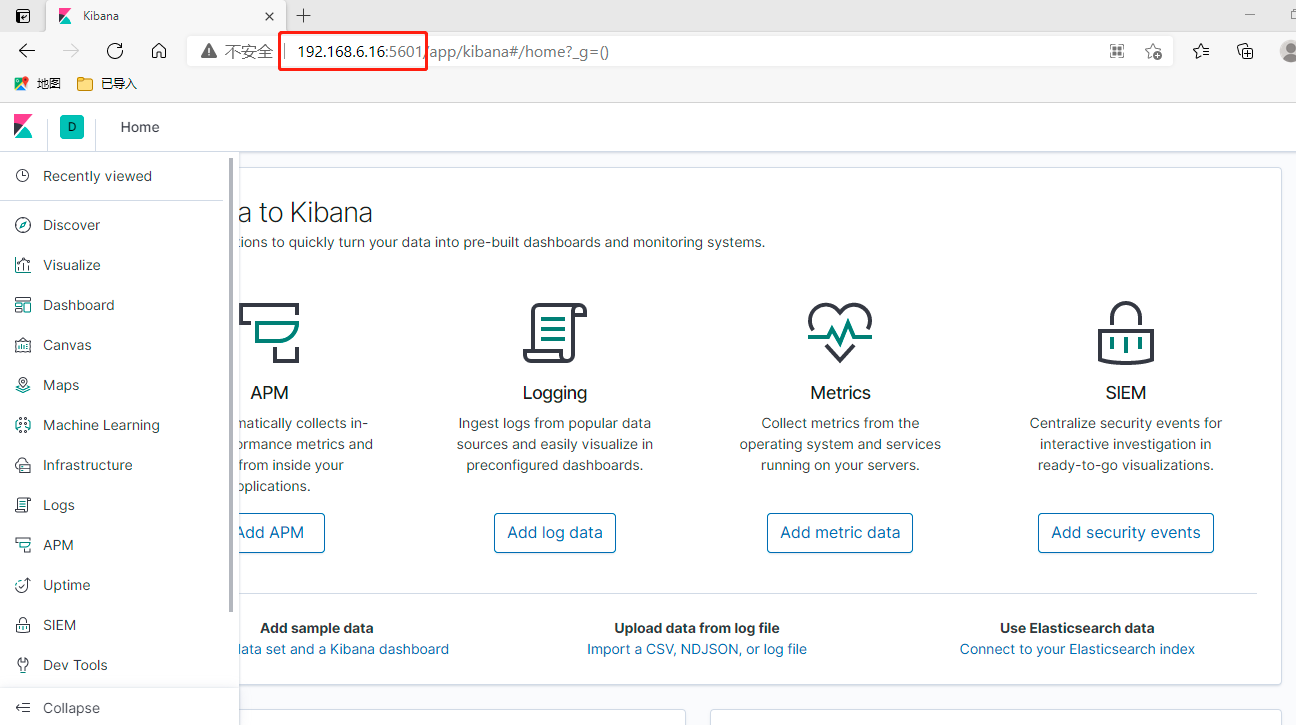1296x725 pixels.
Task: Open the Collections icon in toolbar
Action: (1245, 51)
